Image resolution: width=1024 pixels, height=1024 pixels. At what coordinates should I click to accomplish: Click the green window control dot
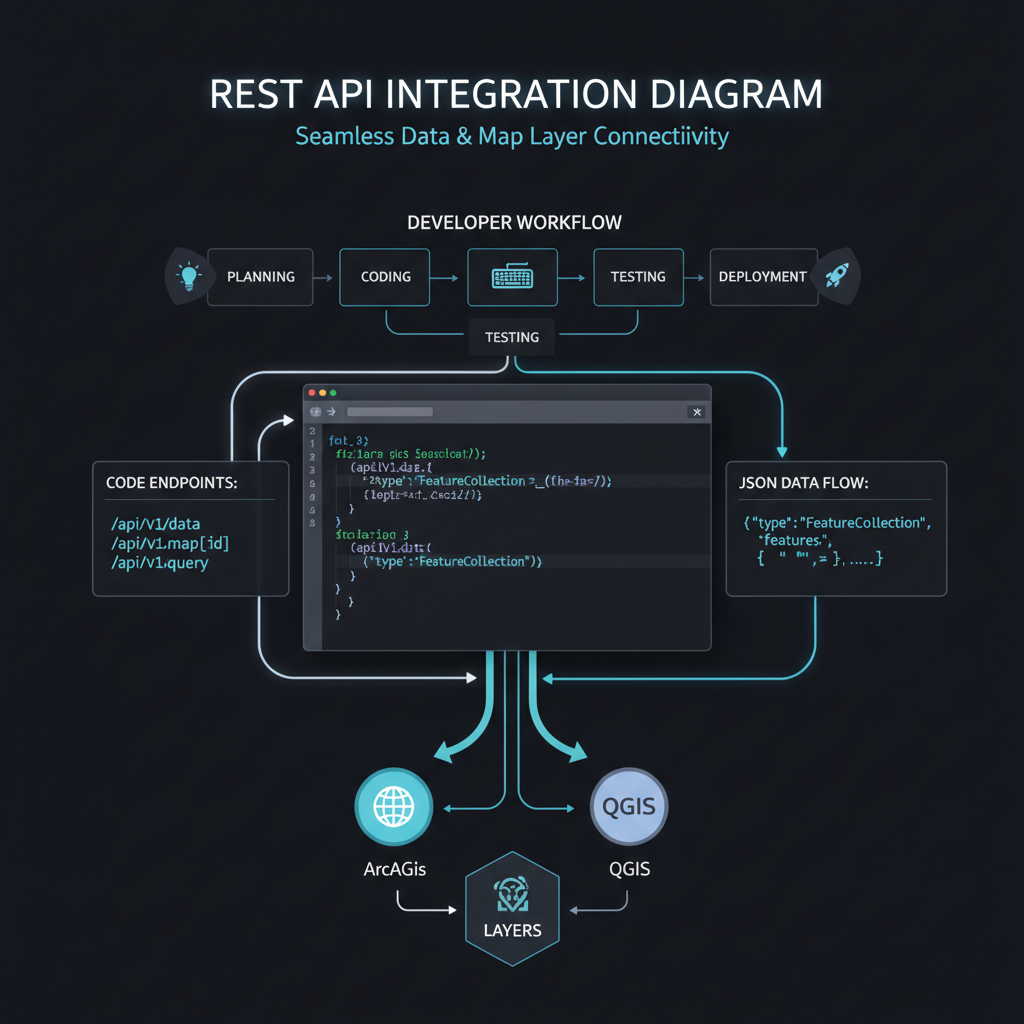tap(333, 392)
